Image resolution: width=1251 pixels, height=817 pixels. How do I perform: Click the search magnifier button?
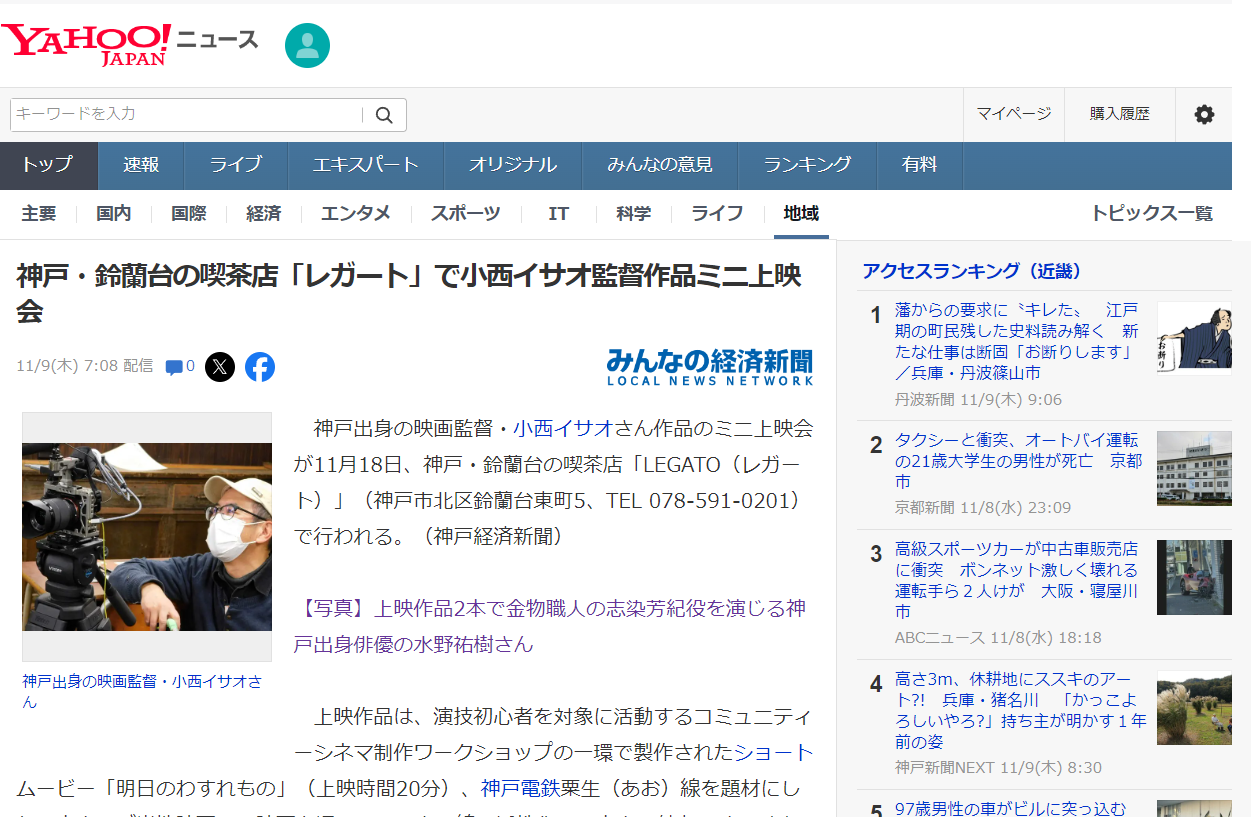tap(384, 115)
